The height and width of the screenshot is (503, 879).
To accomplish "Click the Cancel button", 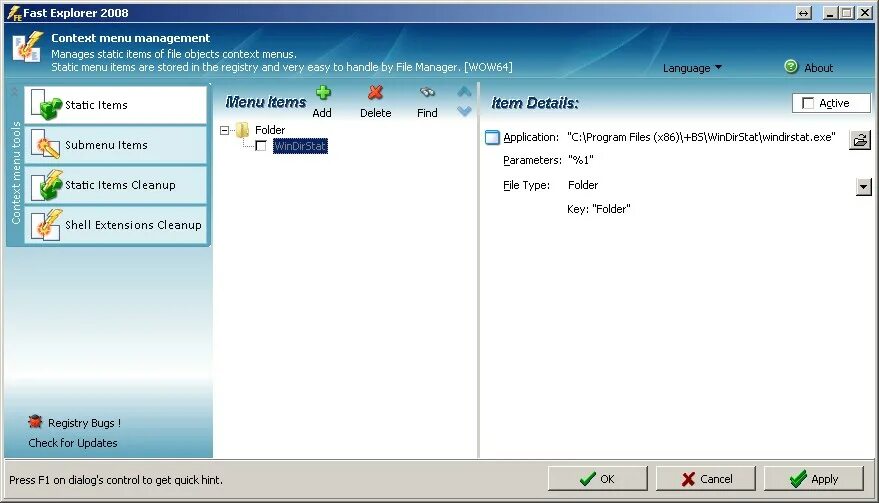I will point(706,479).
